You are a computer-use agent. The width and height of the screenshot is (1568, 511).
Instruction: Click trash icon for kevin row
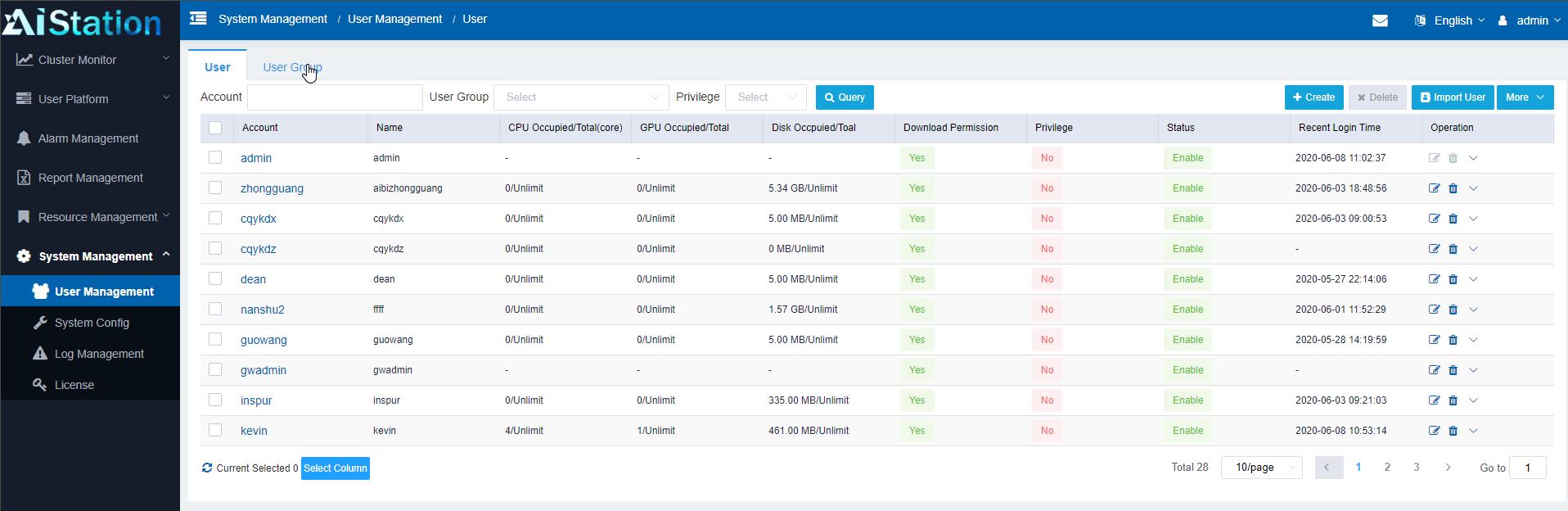click(x=1453, y=431)
